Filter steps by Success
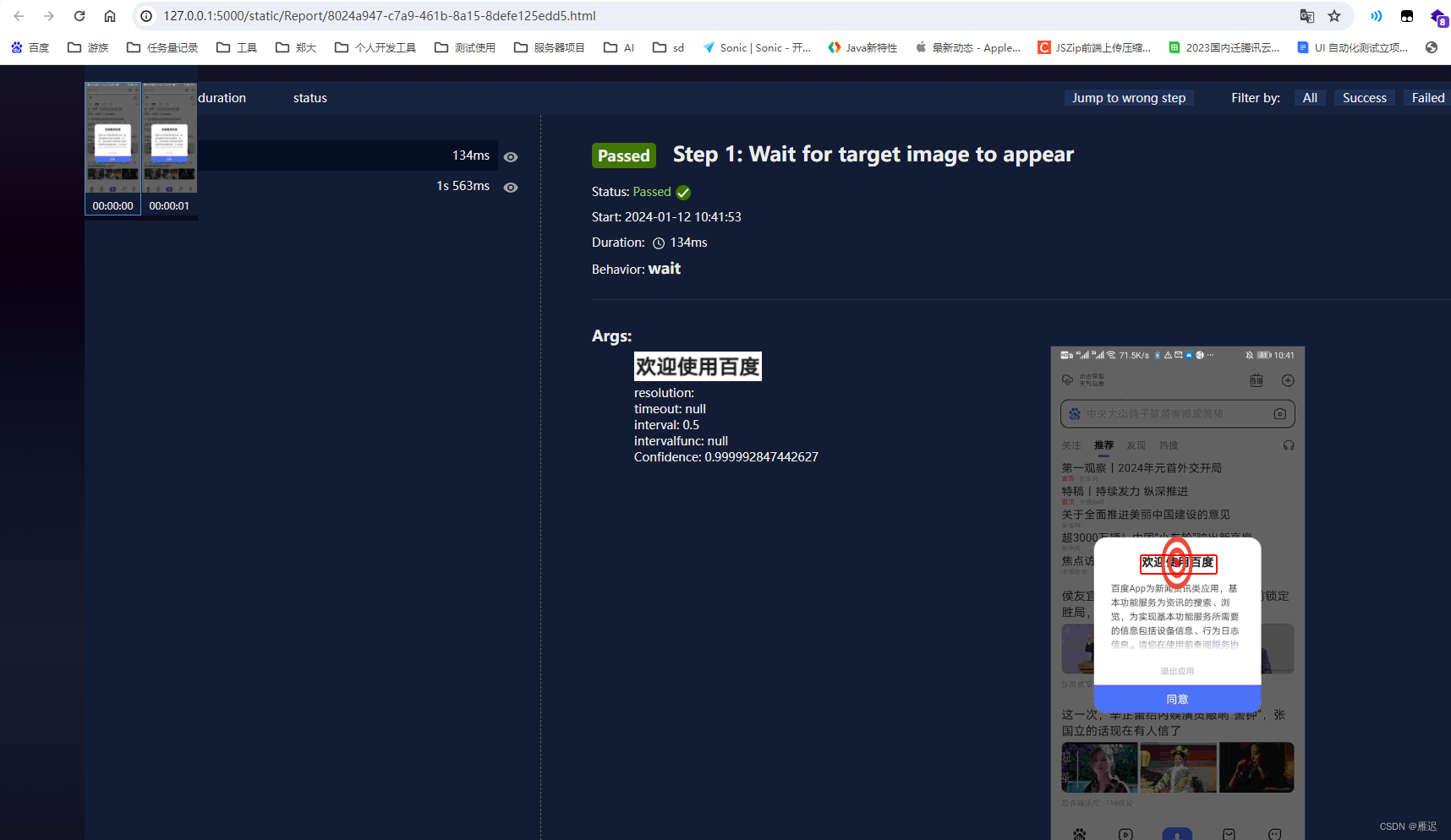The width and height of the screenshot is (1451, 840). 1364,98
